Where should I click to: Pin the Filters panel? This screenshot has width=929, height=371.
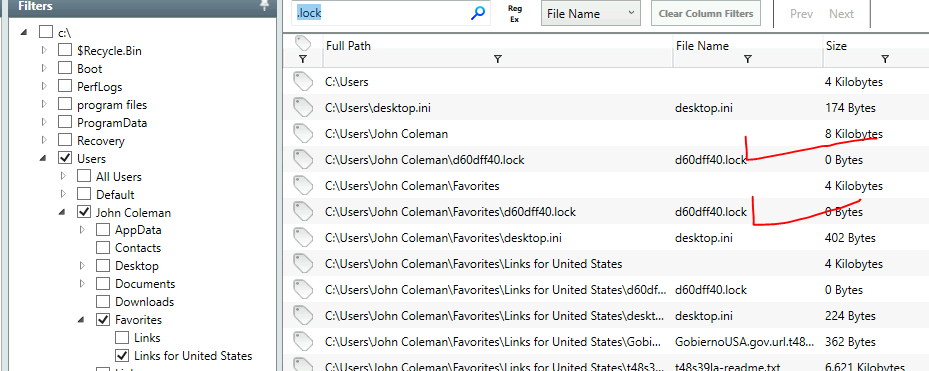coord(264,6)
